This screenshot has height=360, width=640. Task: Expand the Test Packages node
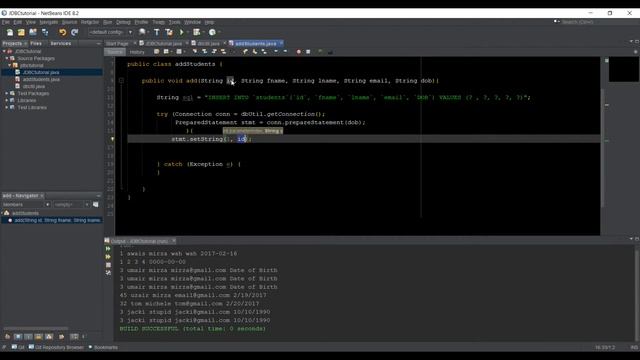[7, 93]
